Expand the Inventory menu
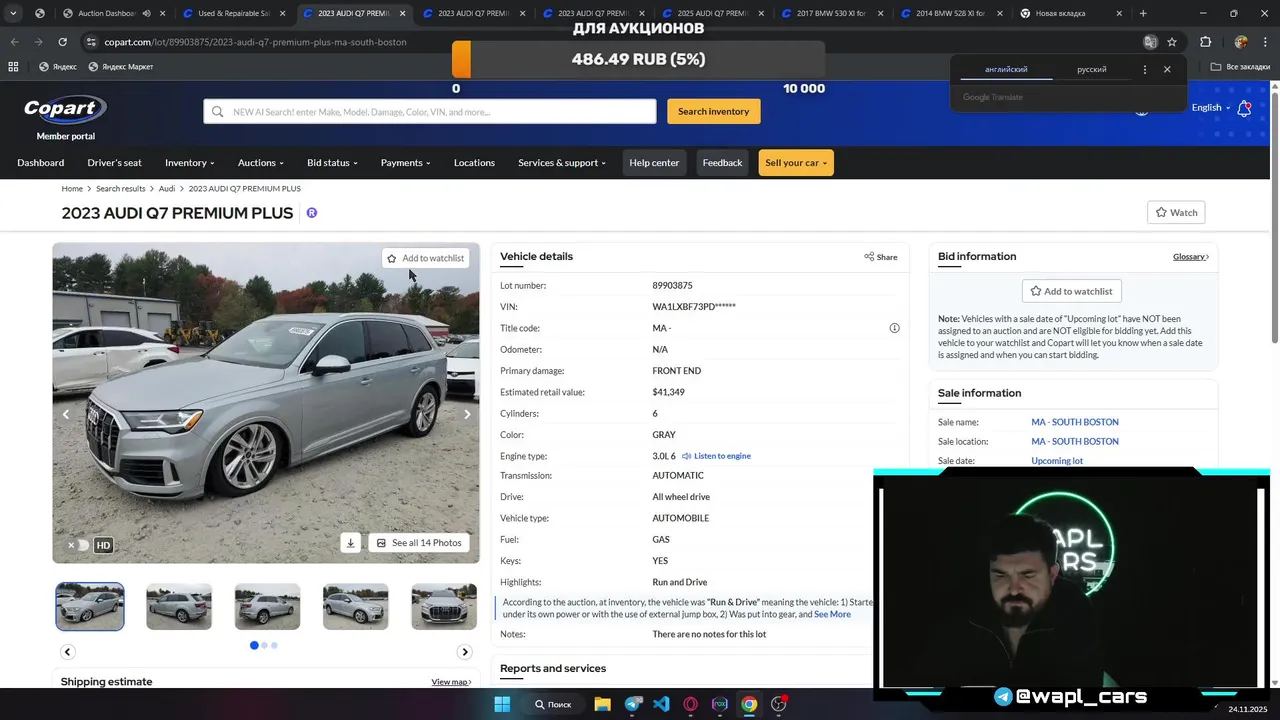 pos(189,163)
